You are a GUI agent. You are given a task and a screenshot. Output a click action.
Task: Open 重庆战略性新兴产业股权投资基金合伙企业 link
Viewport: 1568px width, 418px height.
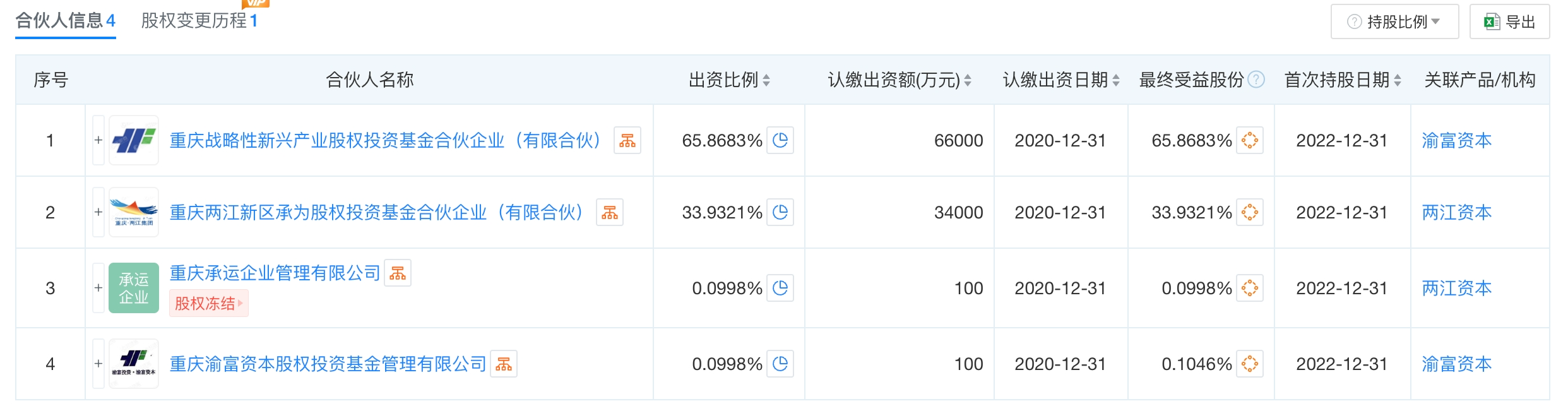coord(385,140)
